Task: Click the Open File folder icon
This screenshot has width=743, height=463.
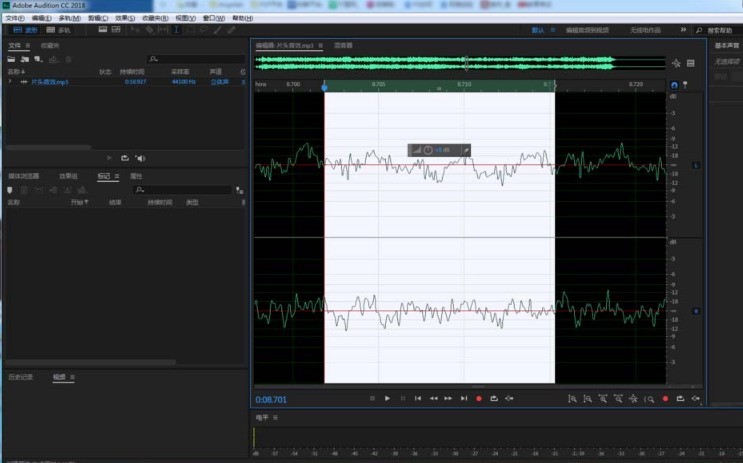Action: click(x=11, y=59)
